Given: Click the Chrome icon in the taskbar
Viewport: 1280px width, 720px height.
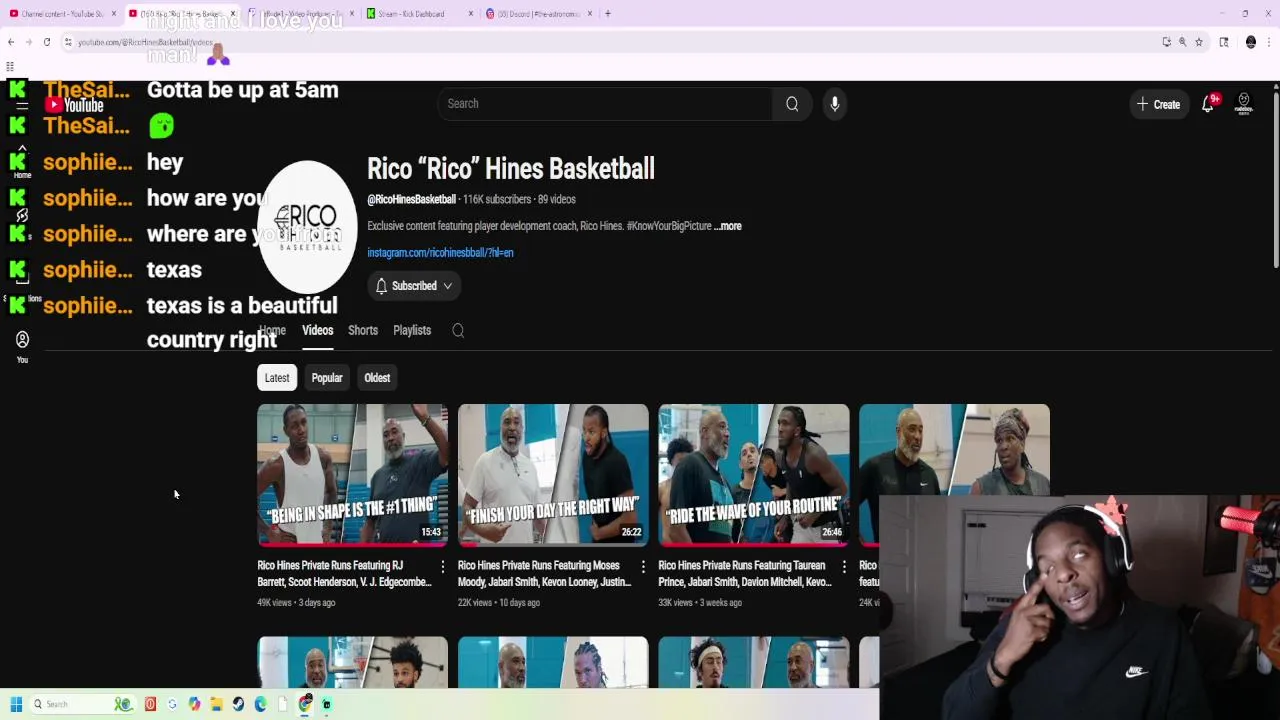Looking at the screenshot, I should tap(305, 704).
